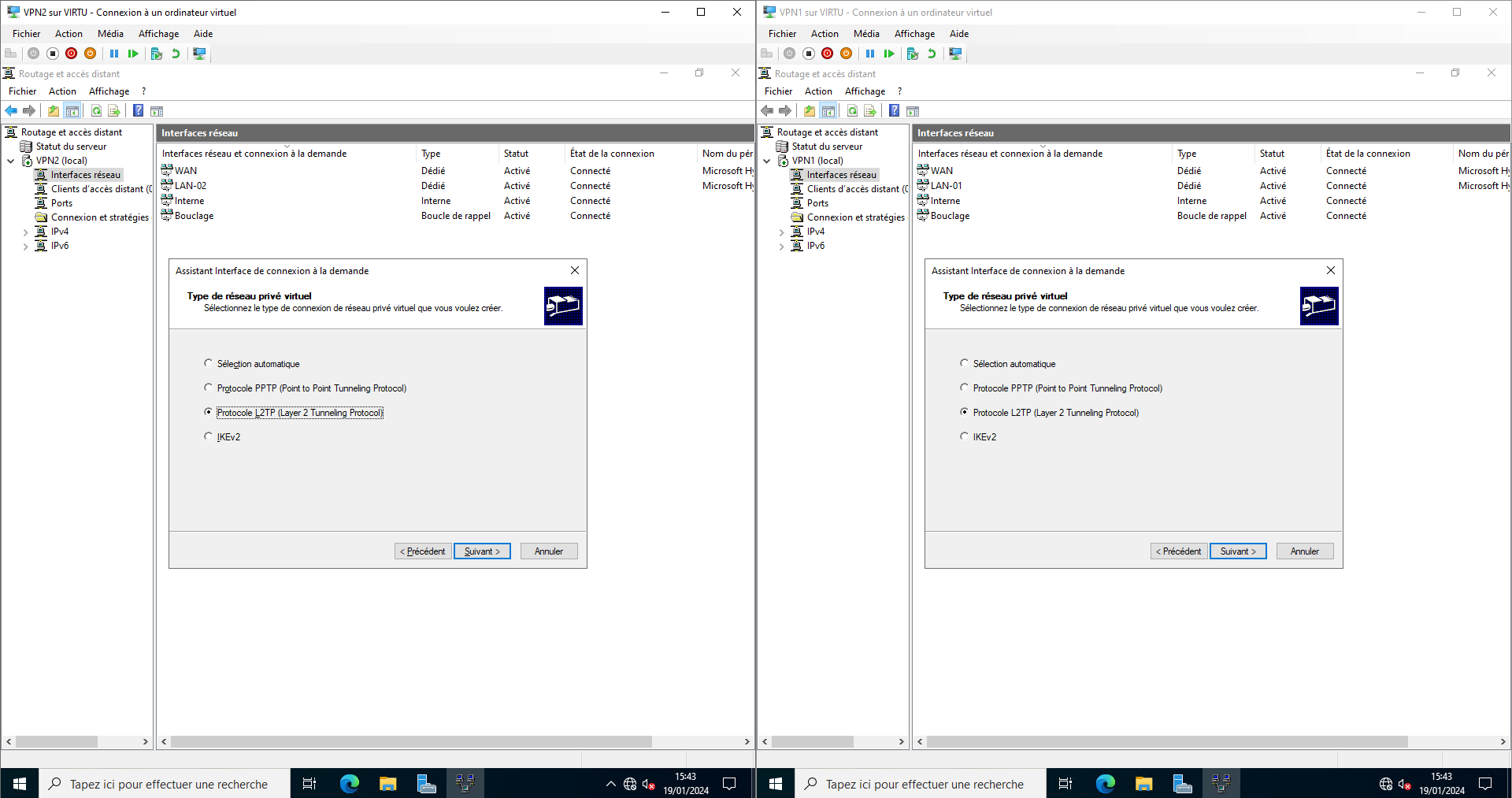This screenshot has width=1512, height=798.
Task: Open Microsoft Edge from the left taskbar
Action: pos(349,784)
